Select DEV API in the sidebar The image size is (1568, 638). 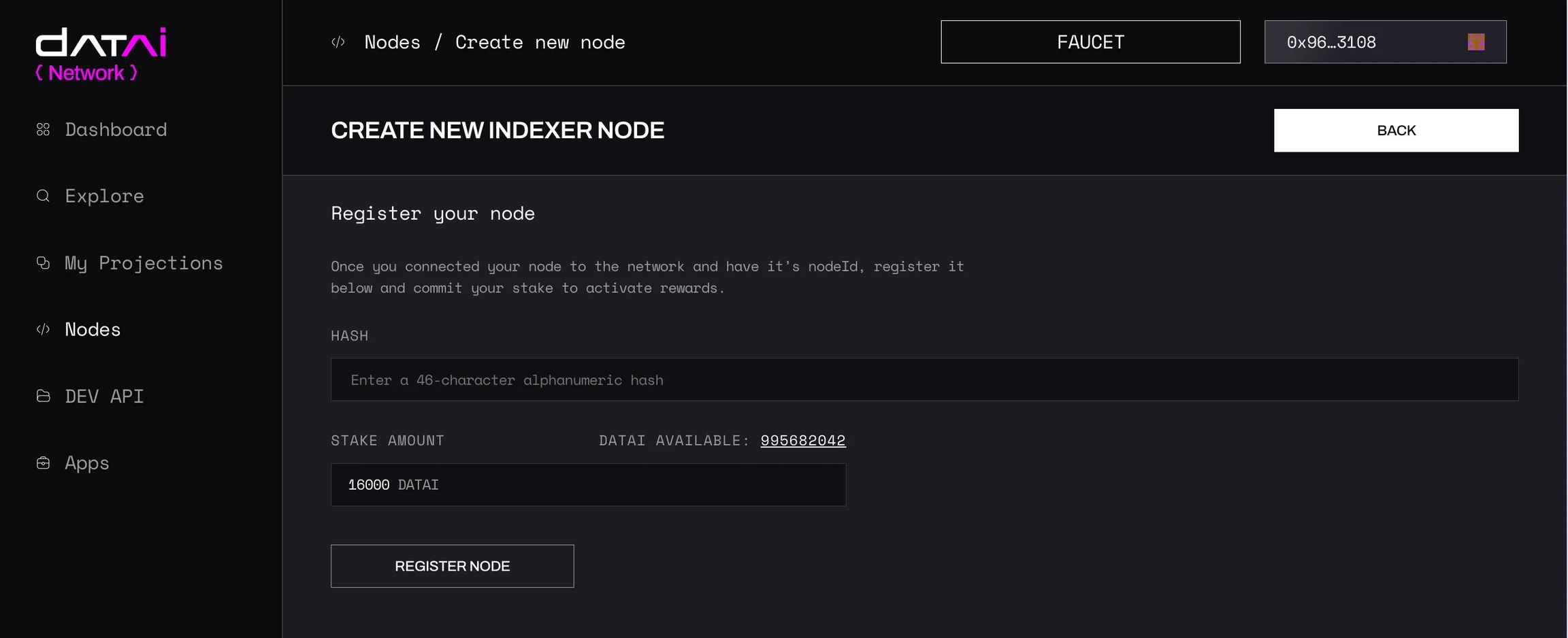click(104, 396)
